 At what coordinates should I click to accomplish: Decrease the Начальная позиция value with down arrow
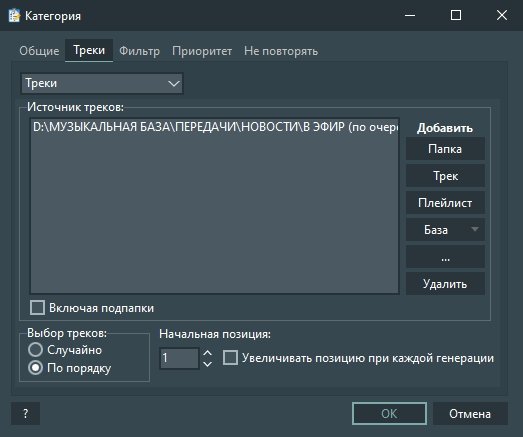(207, 364)
